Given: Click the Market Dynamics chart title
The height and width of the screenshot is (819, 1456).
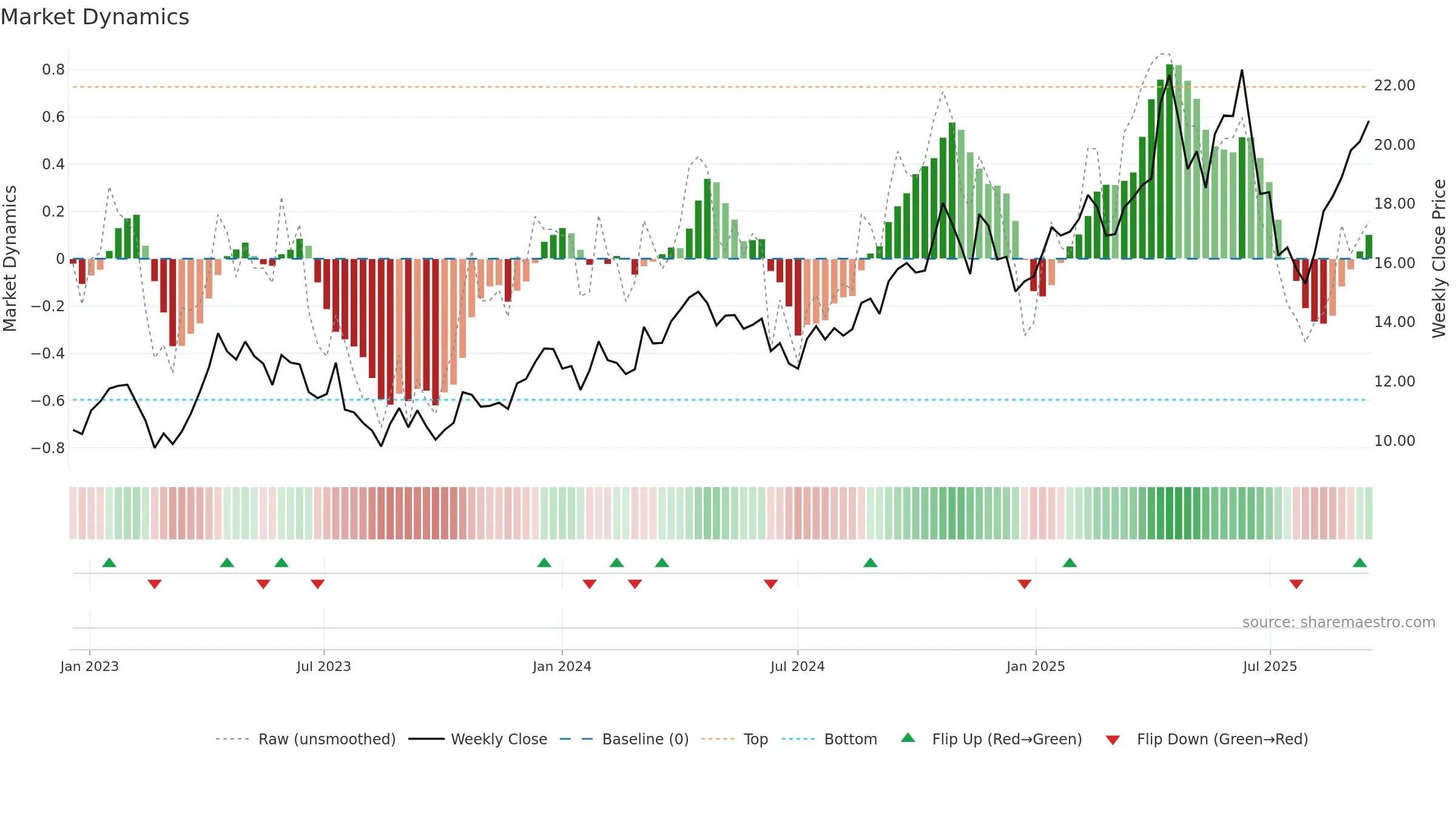Looking at the screenshot, I should coord(95,17).
